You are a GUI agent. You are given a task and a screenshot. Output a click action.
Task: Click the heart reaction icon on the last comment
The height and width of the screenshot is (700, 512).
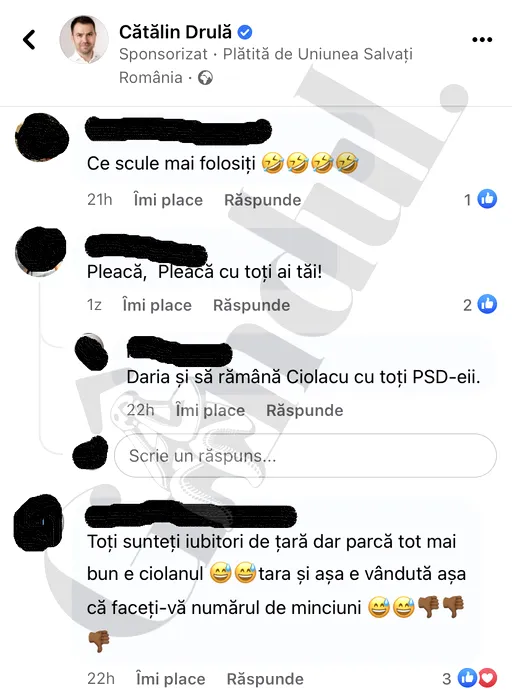tap(488, 678)
